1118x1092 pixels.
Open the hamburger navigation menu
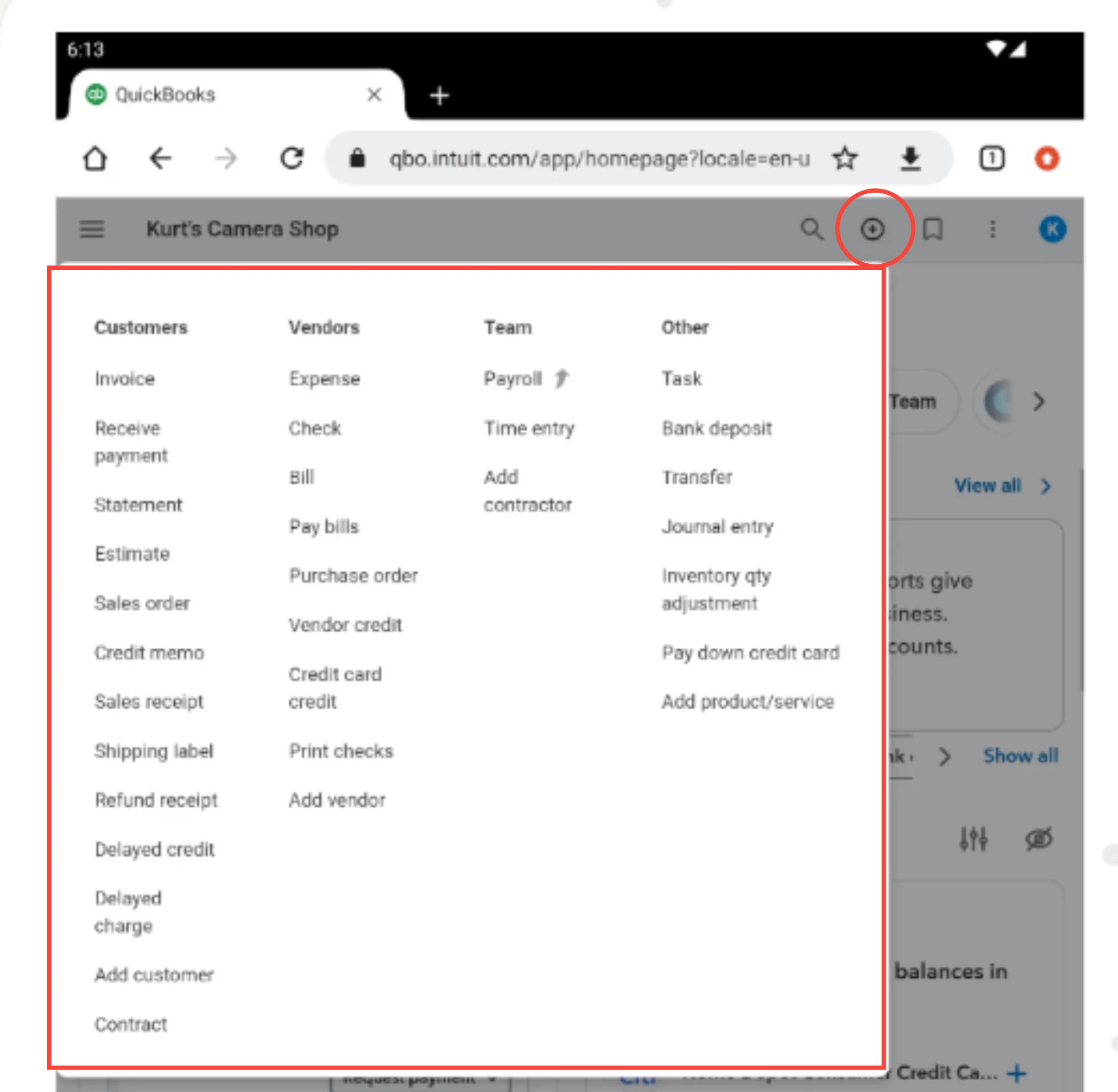pos(92,229)
